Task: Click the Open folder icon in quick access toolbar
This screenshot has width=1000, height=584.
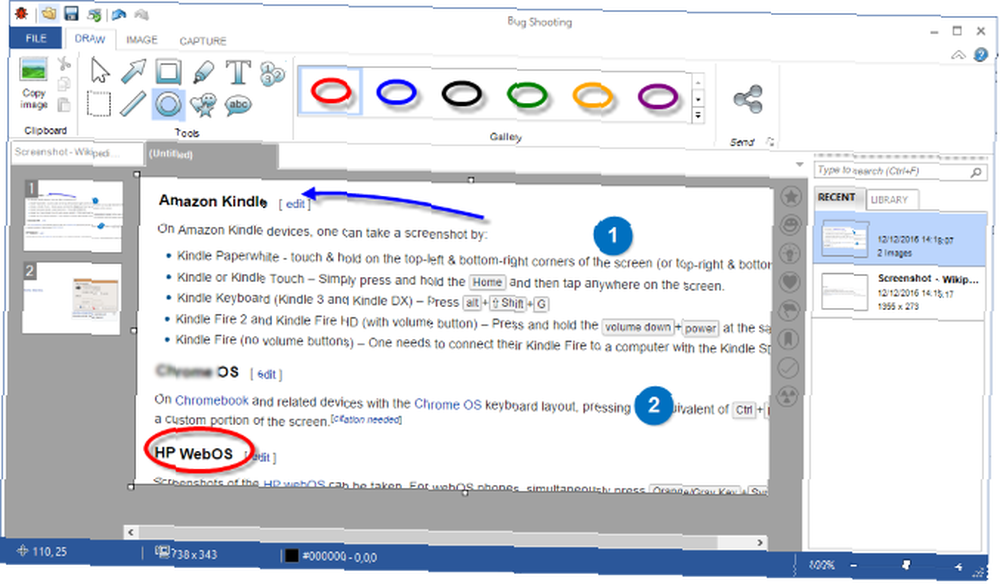Action: pyautogui.click(x=48, y=13)
